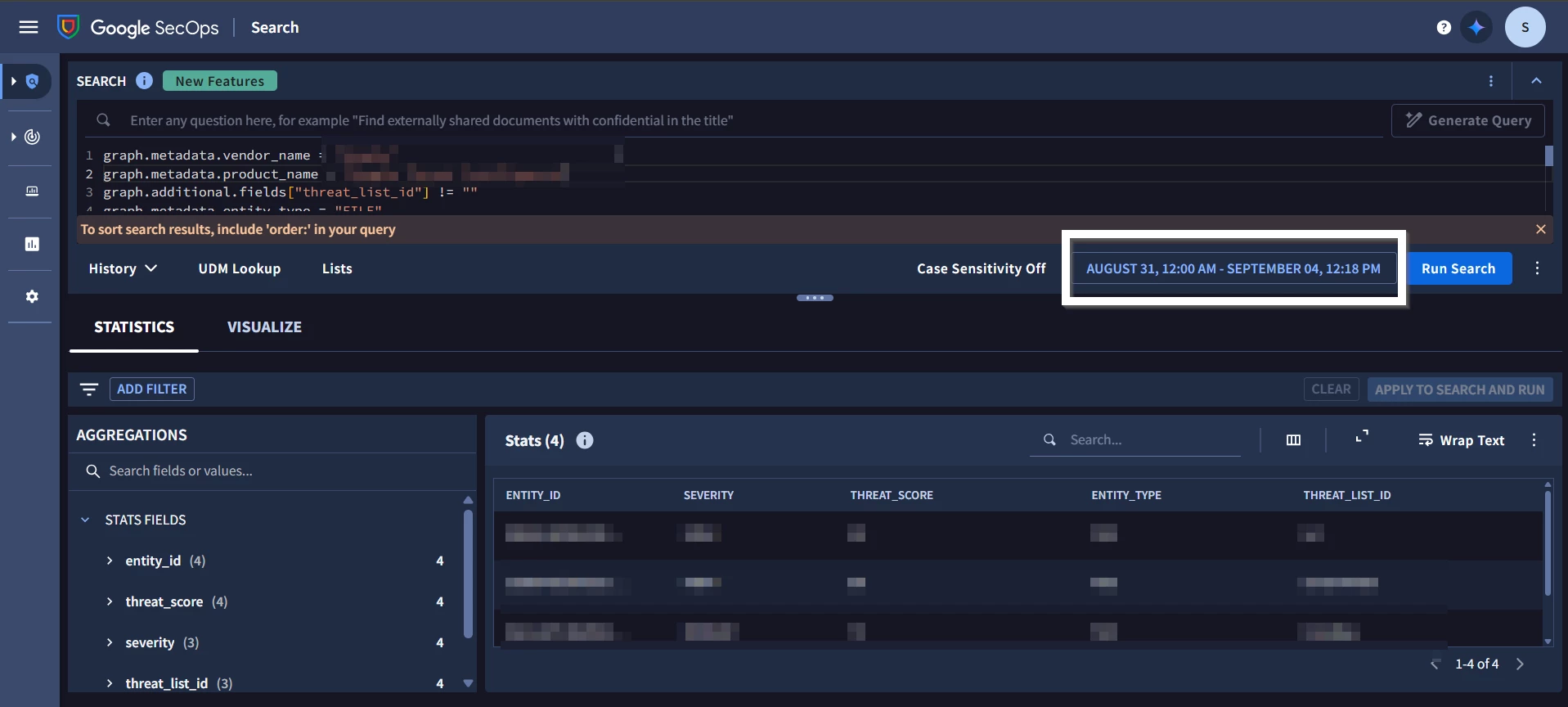Expand the threat_score aggregation field
Viewport: 1568px width, 707px height.
[x=110, y=601]
